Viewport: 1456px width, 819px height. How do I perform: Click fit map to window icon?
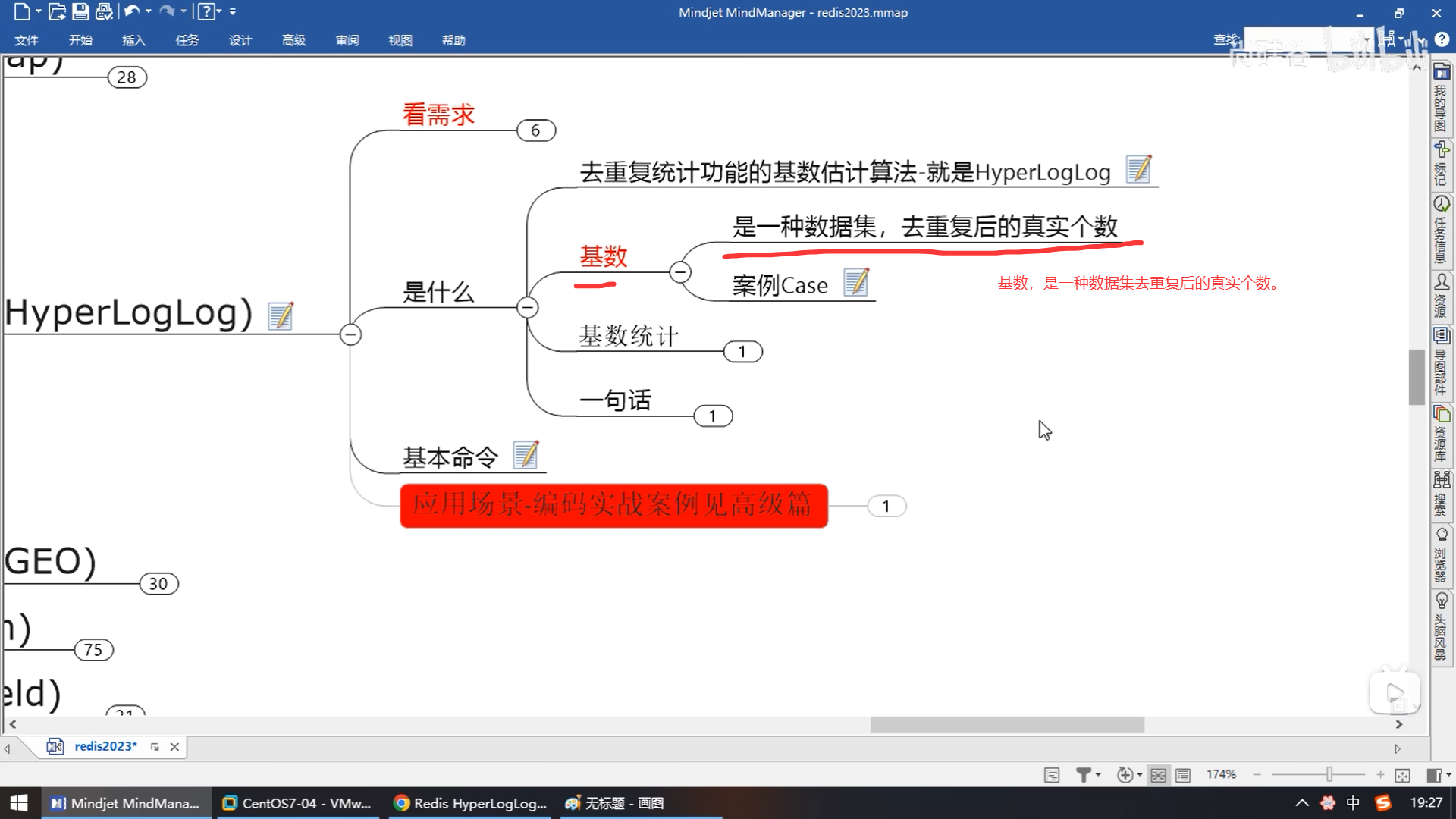tap(1402, 775)
